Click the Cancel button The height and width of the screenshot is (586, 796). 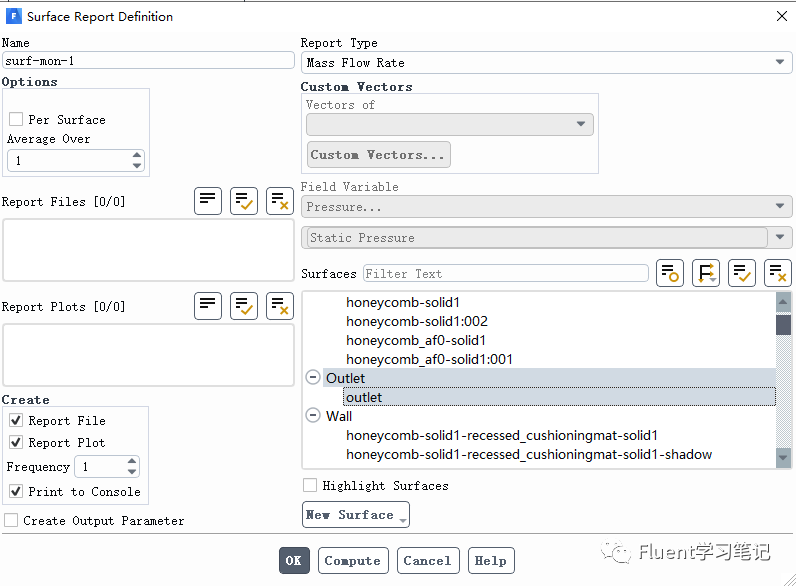(428, 561)
